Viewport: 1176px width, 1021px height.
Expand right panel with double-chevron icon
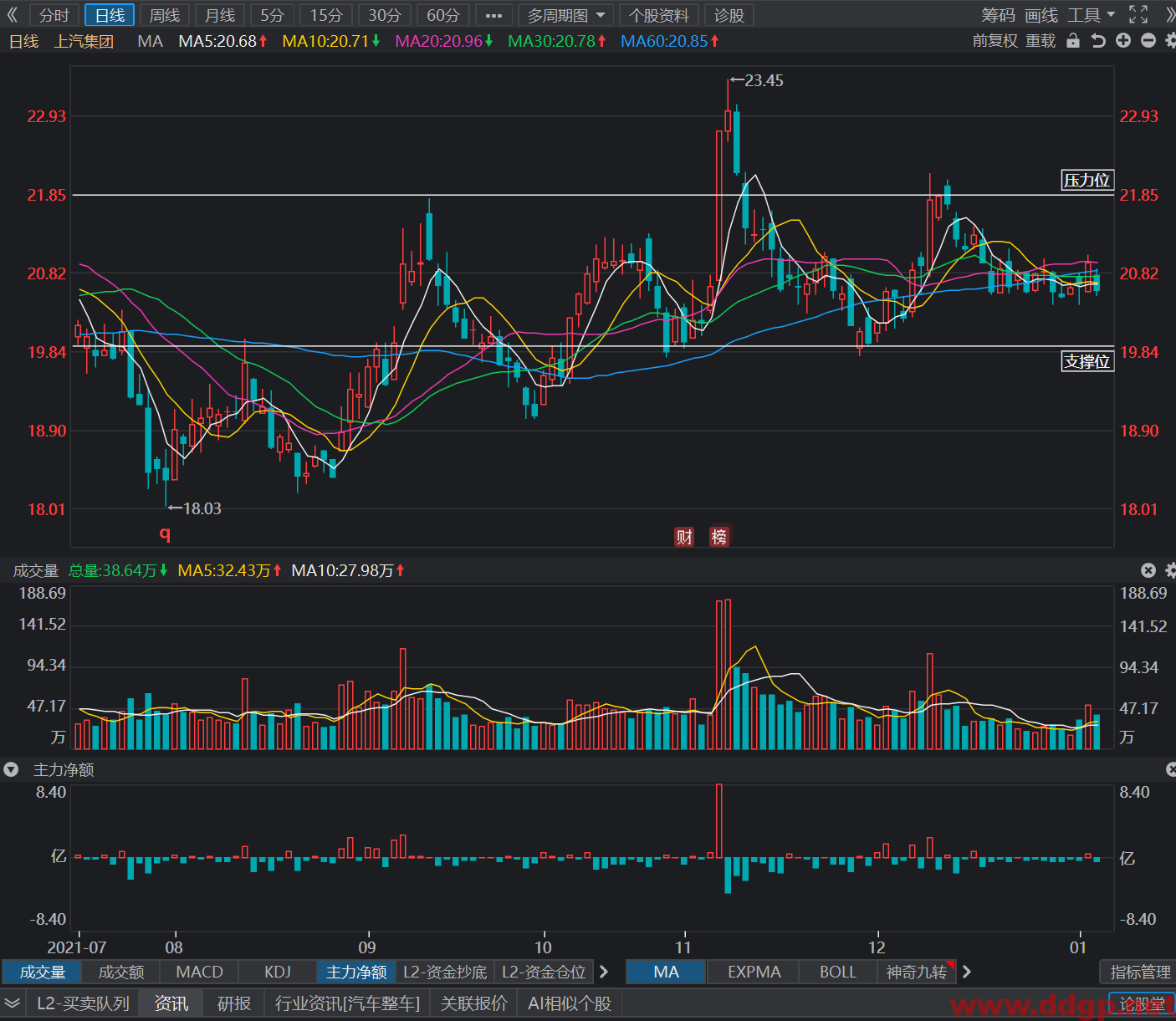coord(1169,14)
